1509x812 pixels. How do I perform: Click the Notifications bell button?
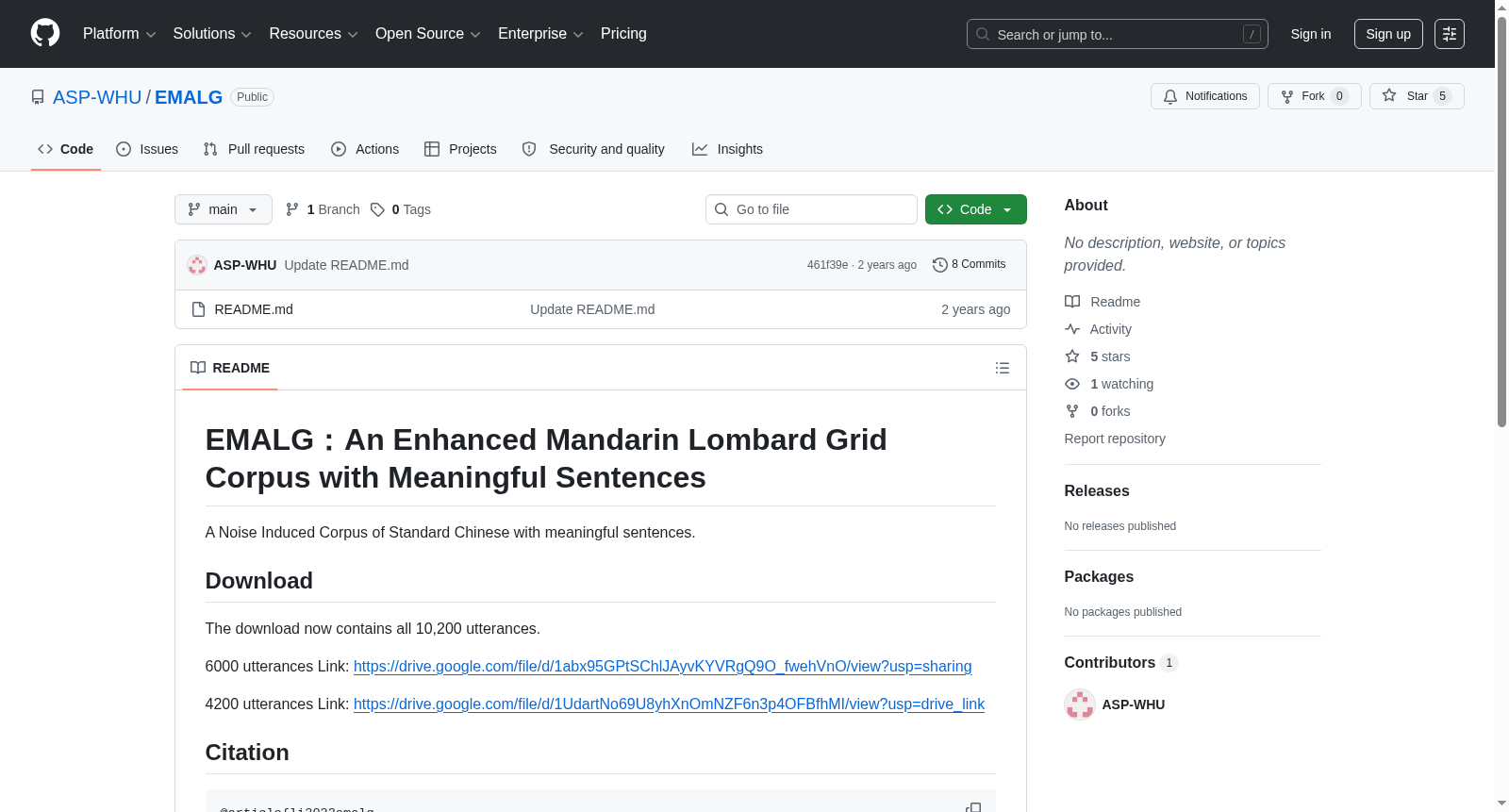tap(1204, 96)
